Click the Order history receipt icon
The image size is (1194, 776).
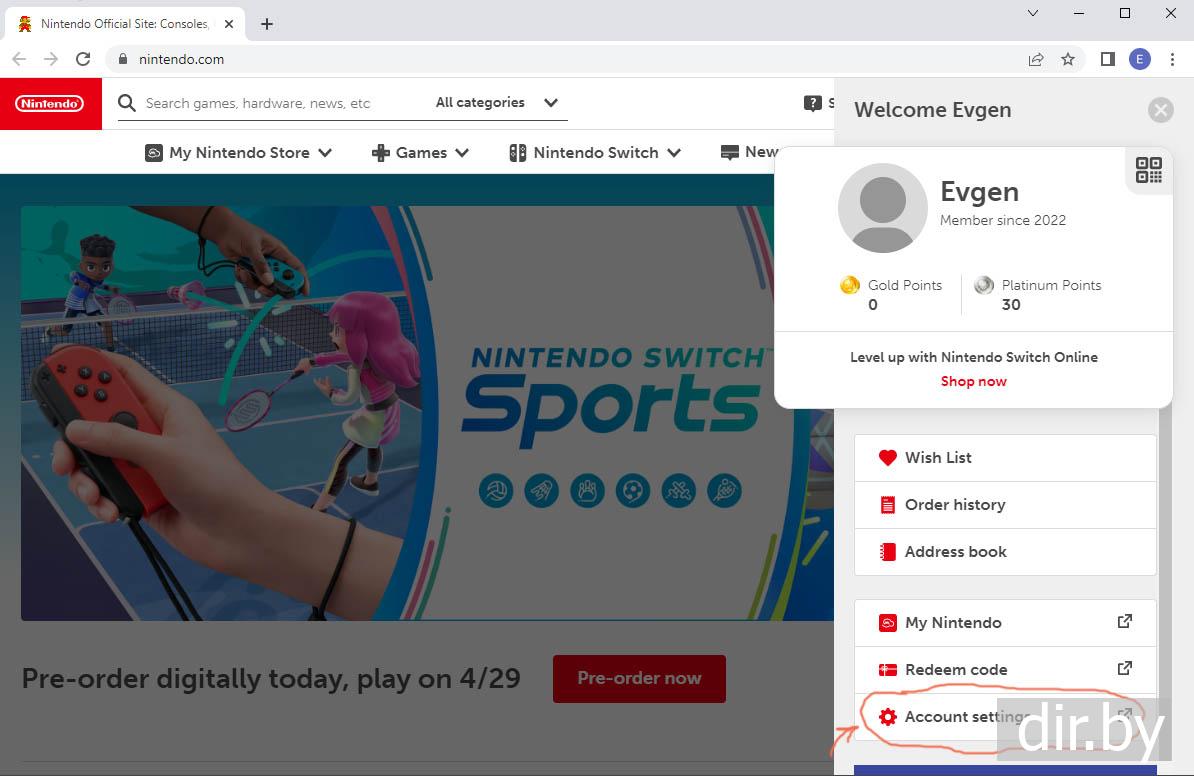pos(887,505)
